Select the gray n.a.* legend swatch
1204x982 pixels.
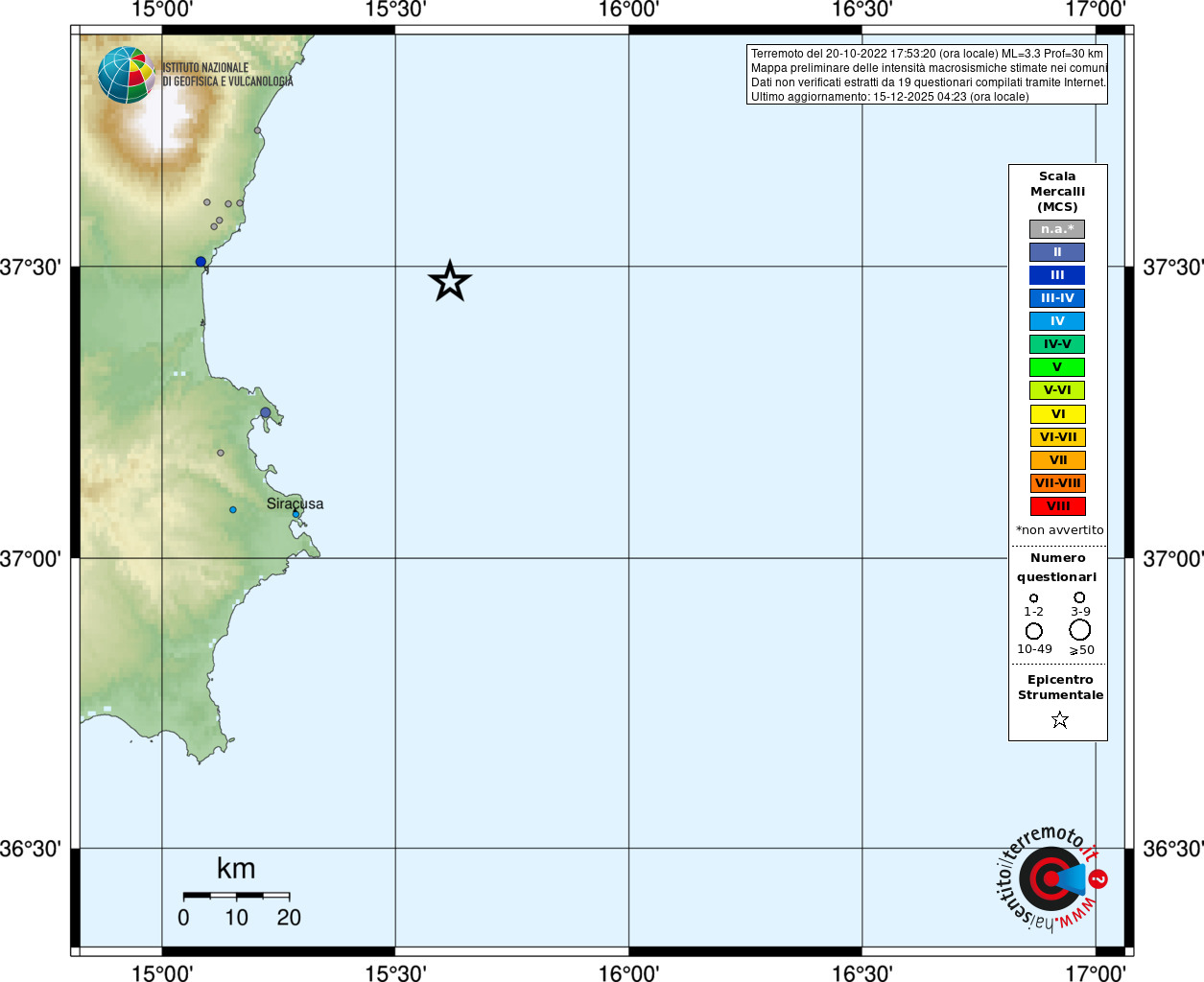click(x=1057, y=229)
